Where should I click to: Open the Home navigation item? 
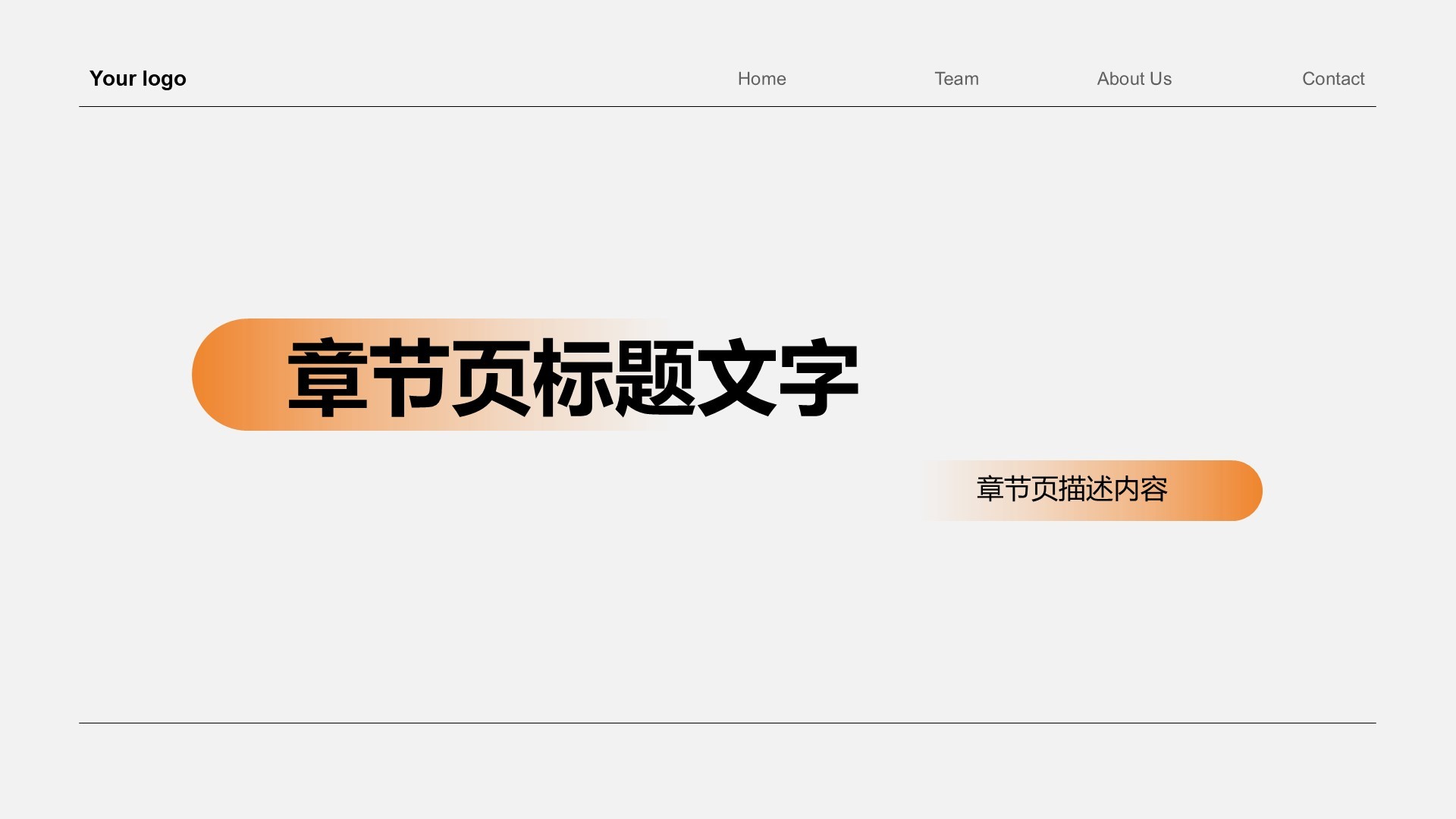coord(761,79)
